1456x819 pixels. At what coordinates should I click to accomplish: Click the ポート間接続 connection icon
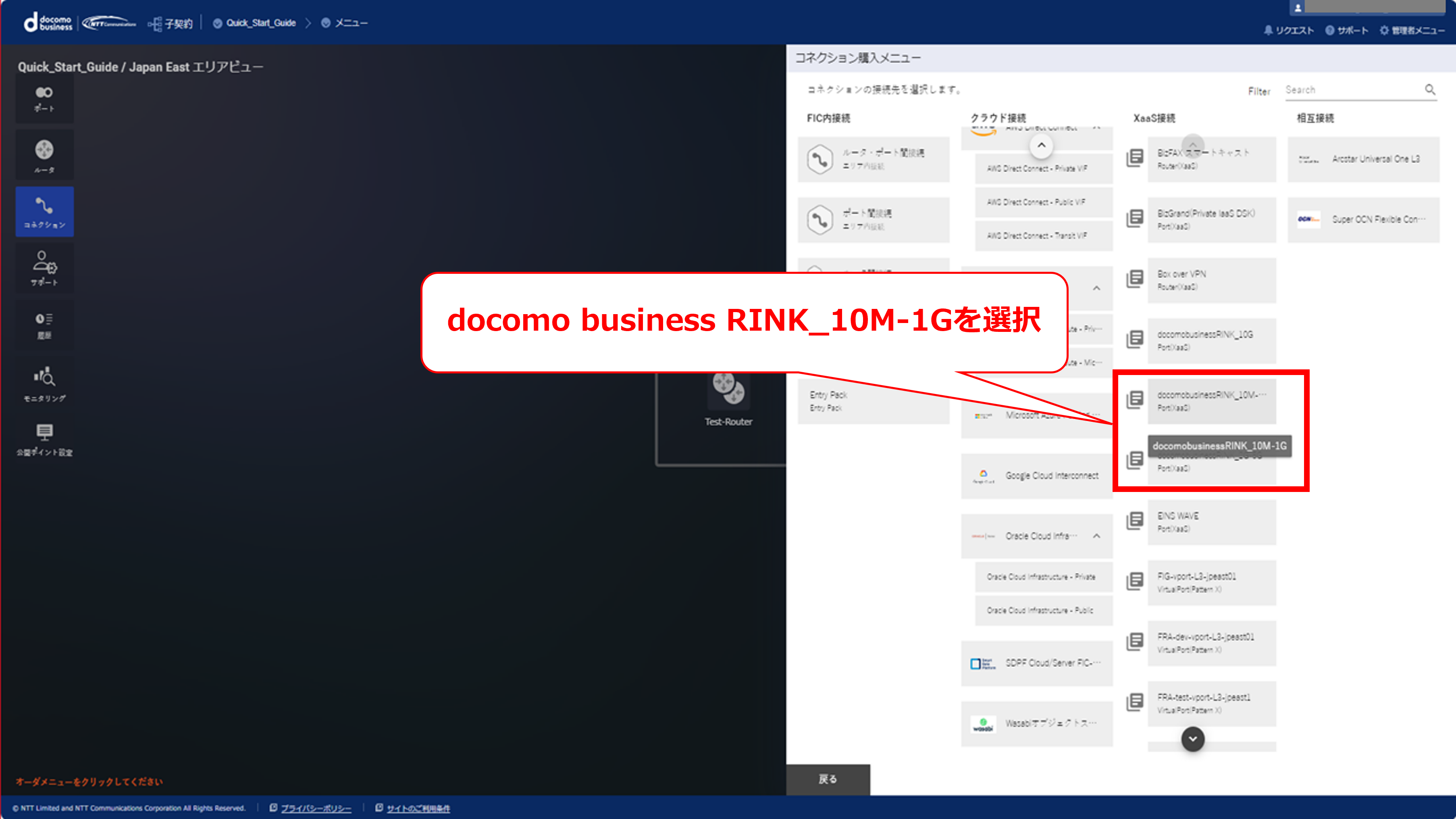(x=820, y=219)
